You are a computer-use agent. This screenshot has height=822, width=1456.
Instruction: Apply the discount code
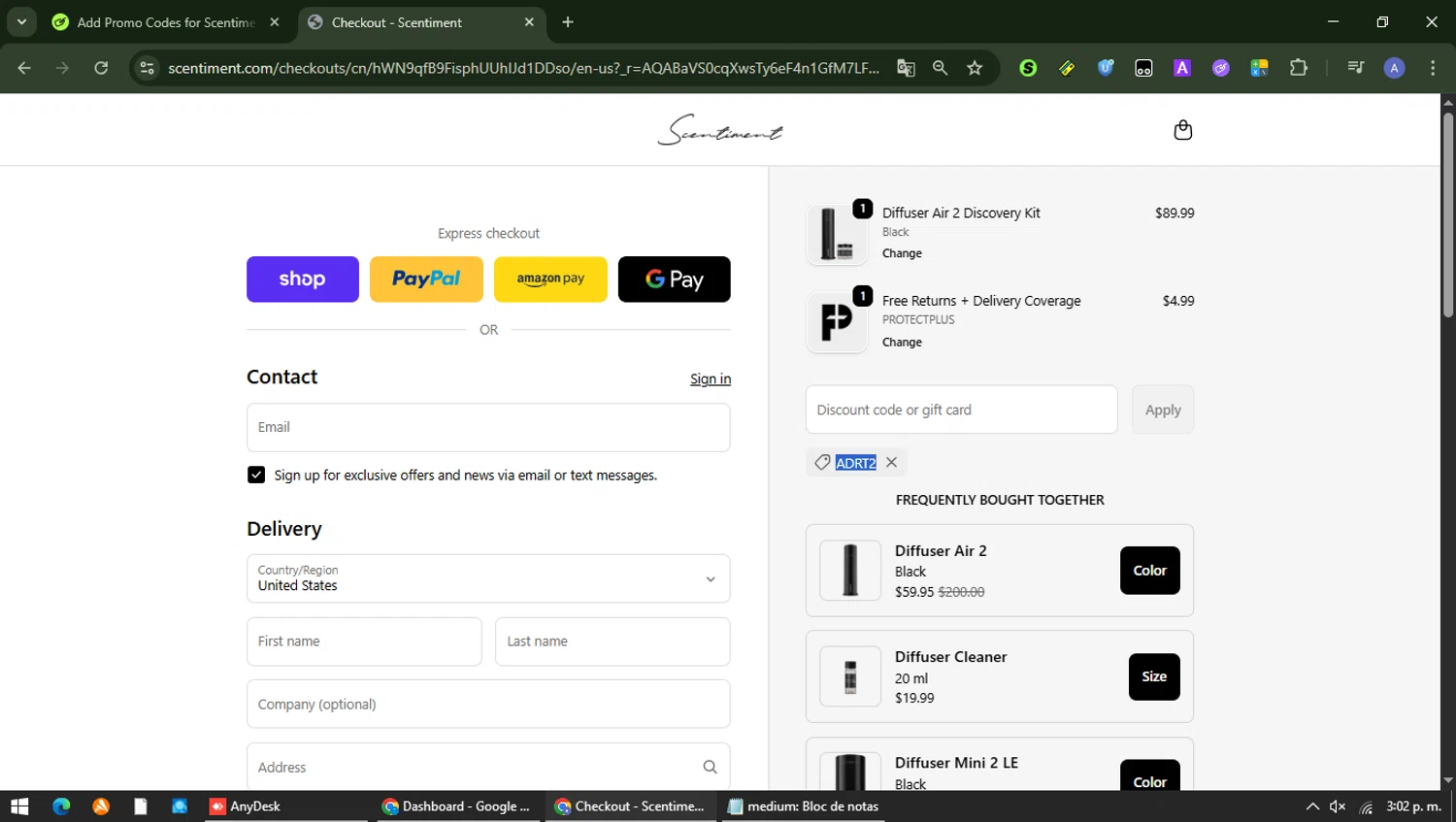click(x=1163, y=410)
